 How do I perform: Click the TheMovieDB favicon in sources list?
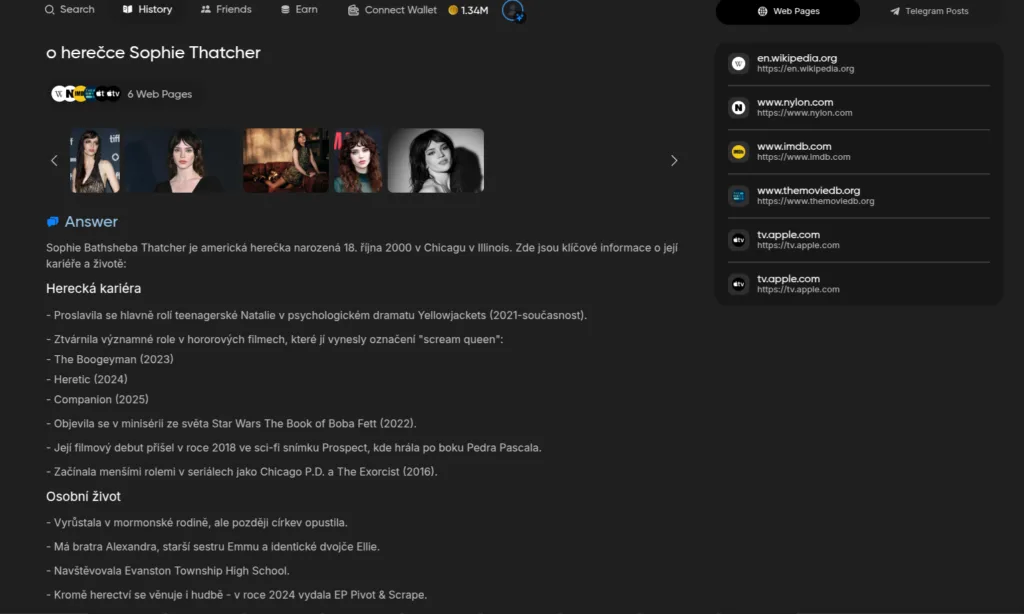point(739,196)
